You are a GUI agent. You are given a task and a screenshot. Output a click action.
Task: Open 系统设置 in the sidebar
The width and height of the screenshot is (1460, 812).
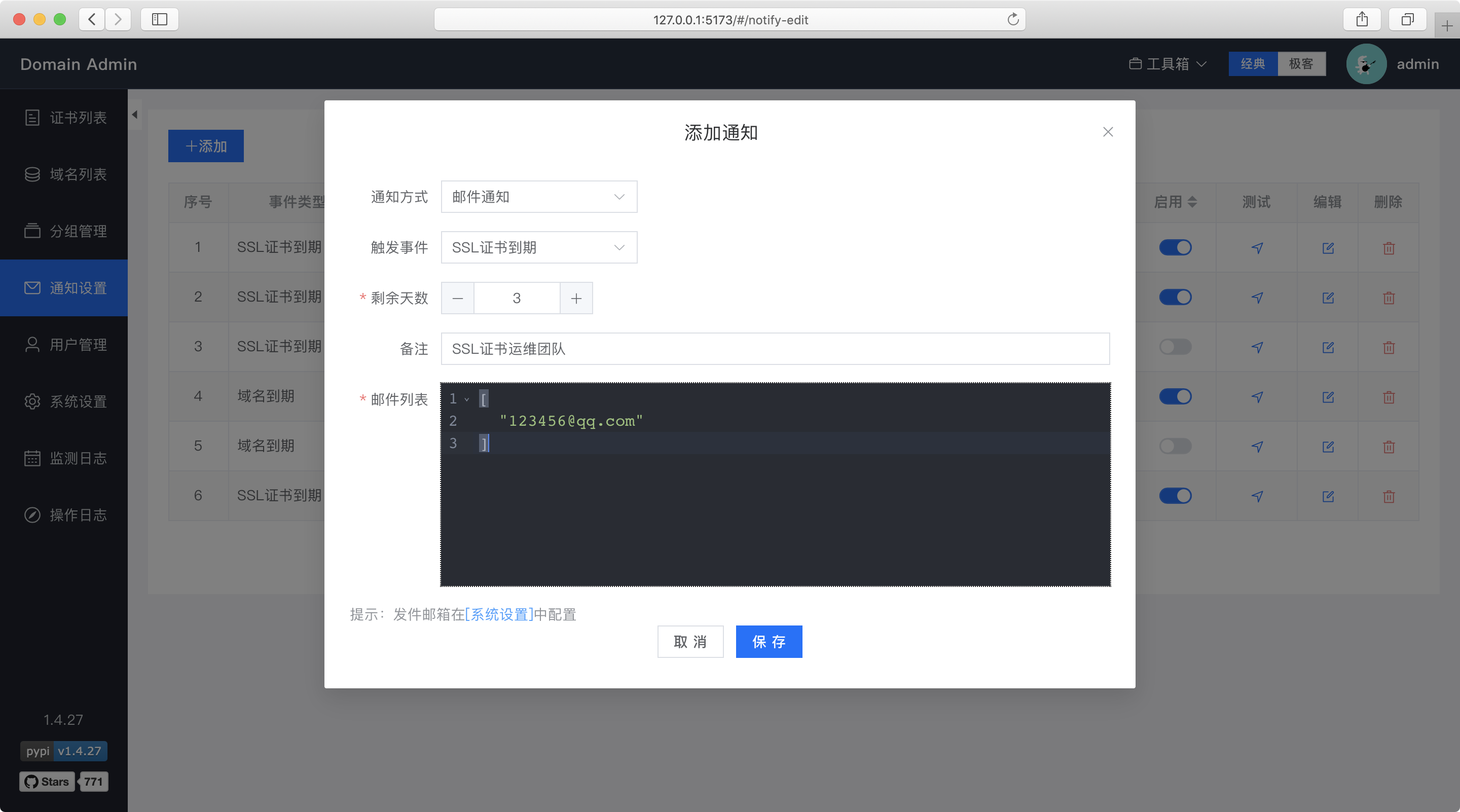tap(65, 402)
